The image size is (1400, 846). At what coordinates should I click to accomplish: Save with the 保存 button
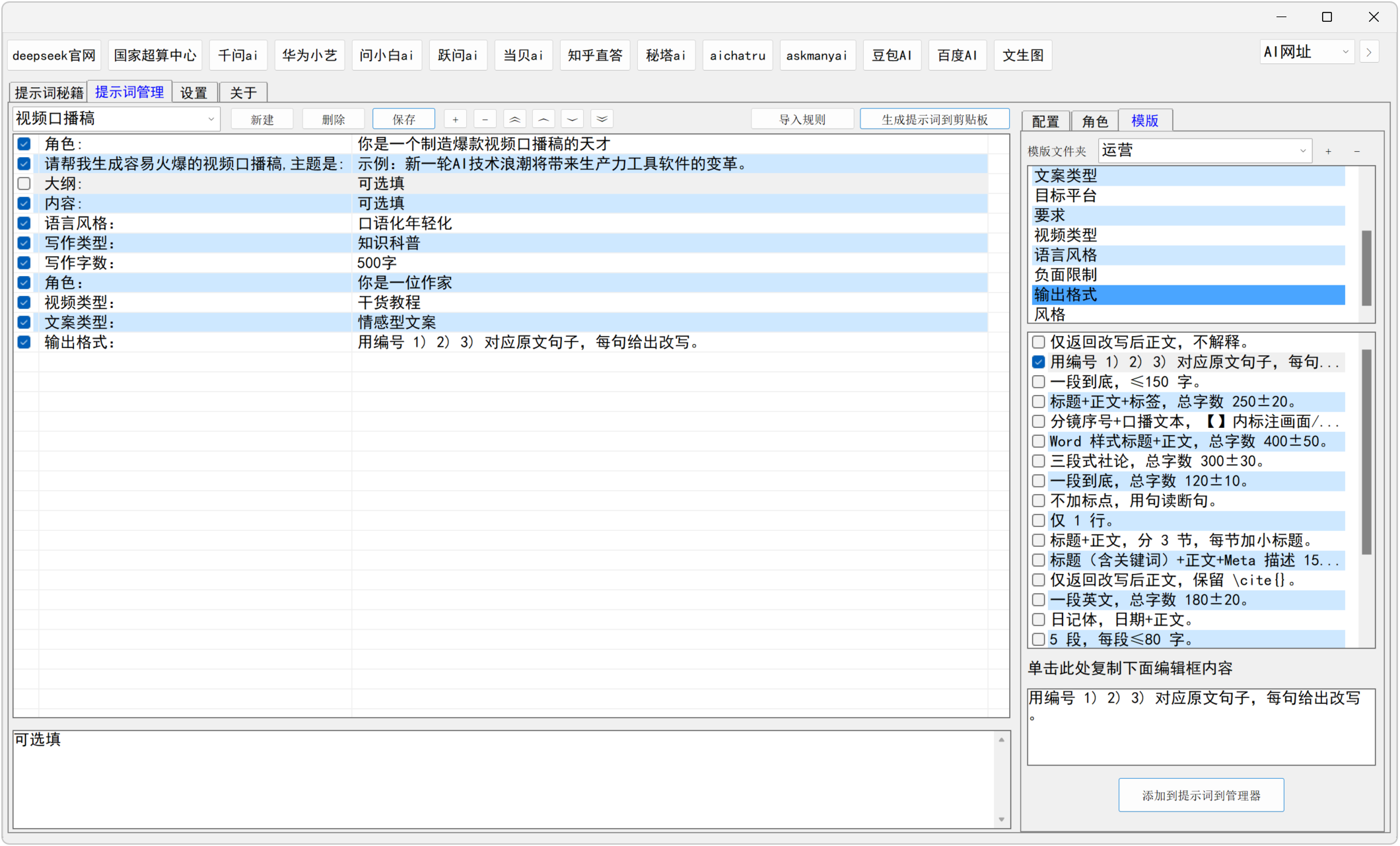pos(404,119)
